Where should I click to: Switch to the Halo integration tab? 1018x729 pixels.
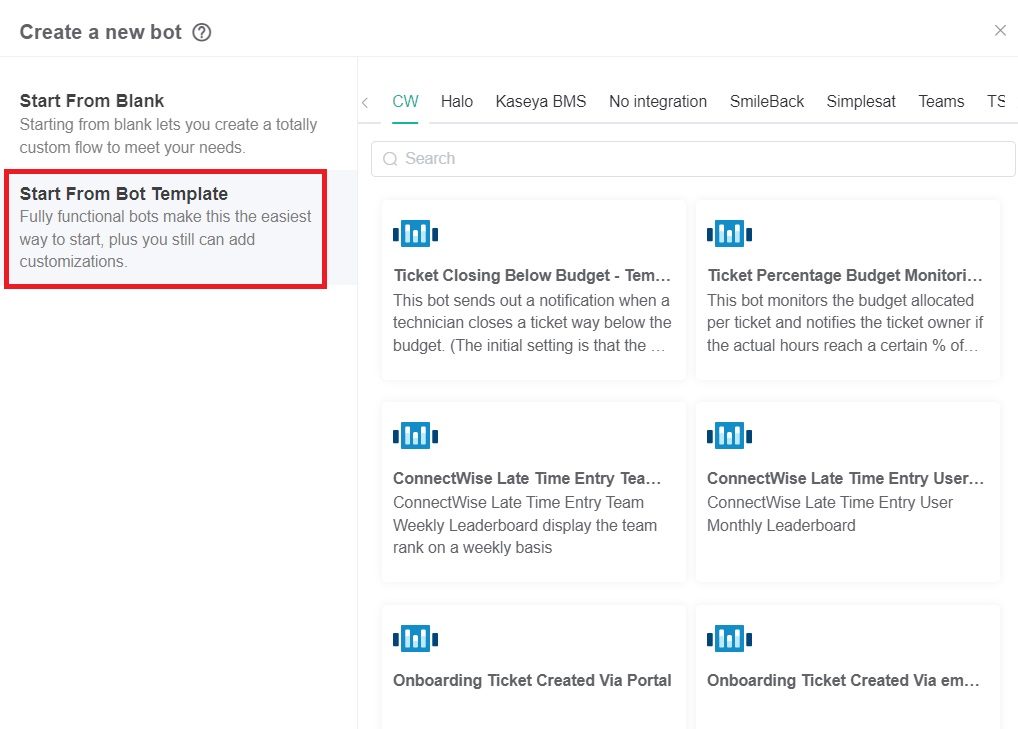[456, 101]
